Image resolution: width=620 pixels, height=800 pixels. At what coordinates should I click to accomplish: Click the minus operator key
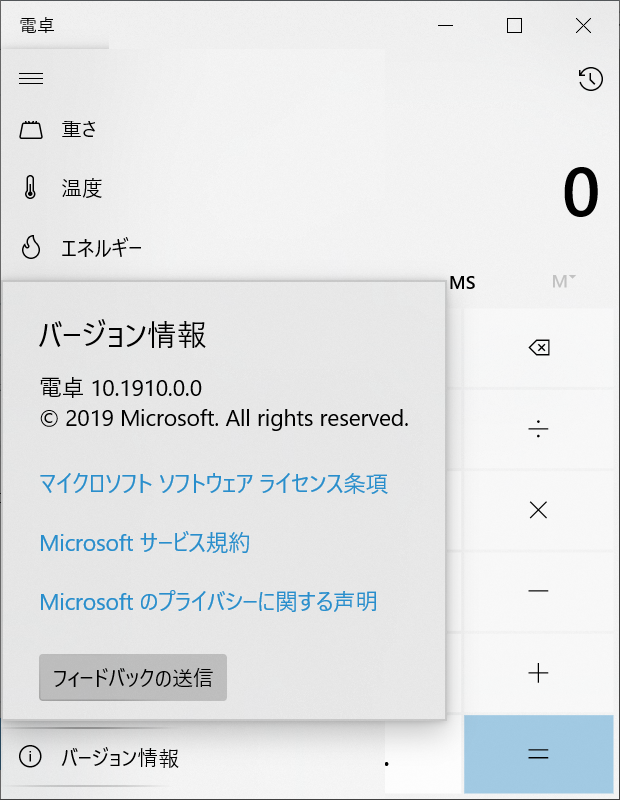pyautogui.click(x=538, y=591)
